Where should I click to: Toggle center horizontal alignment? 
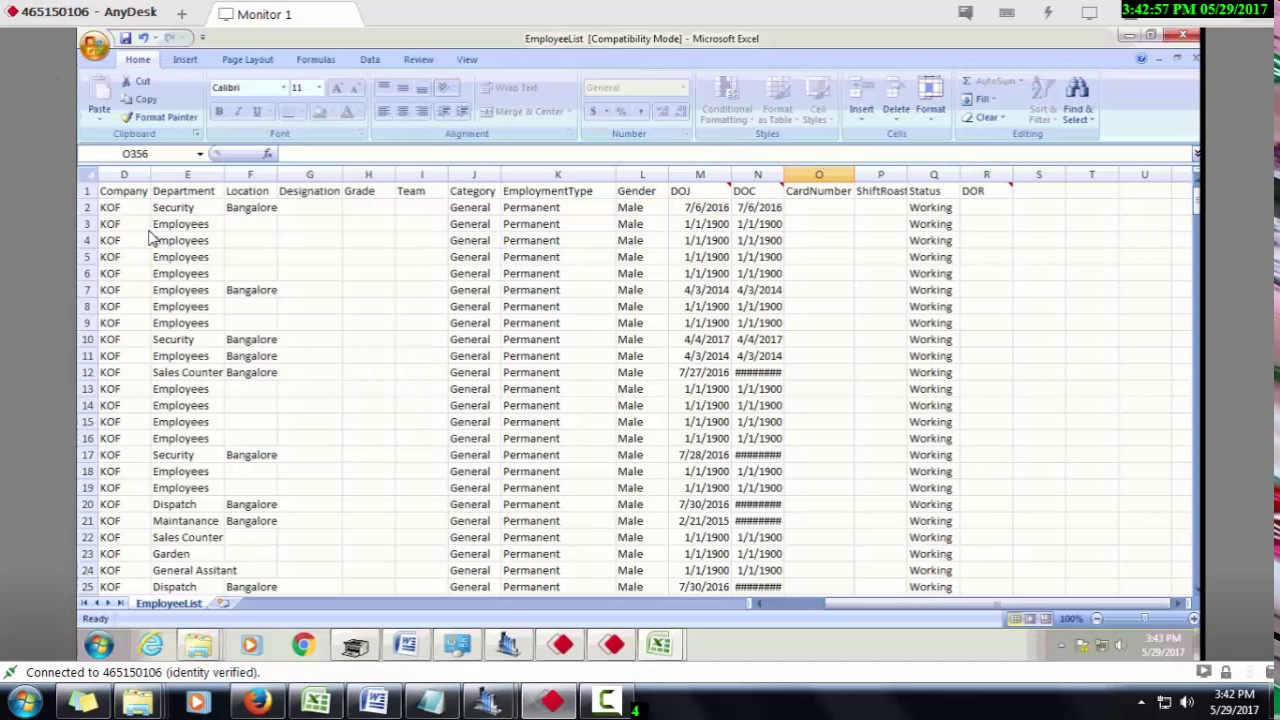(x=403, y=112)
